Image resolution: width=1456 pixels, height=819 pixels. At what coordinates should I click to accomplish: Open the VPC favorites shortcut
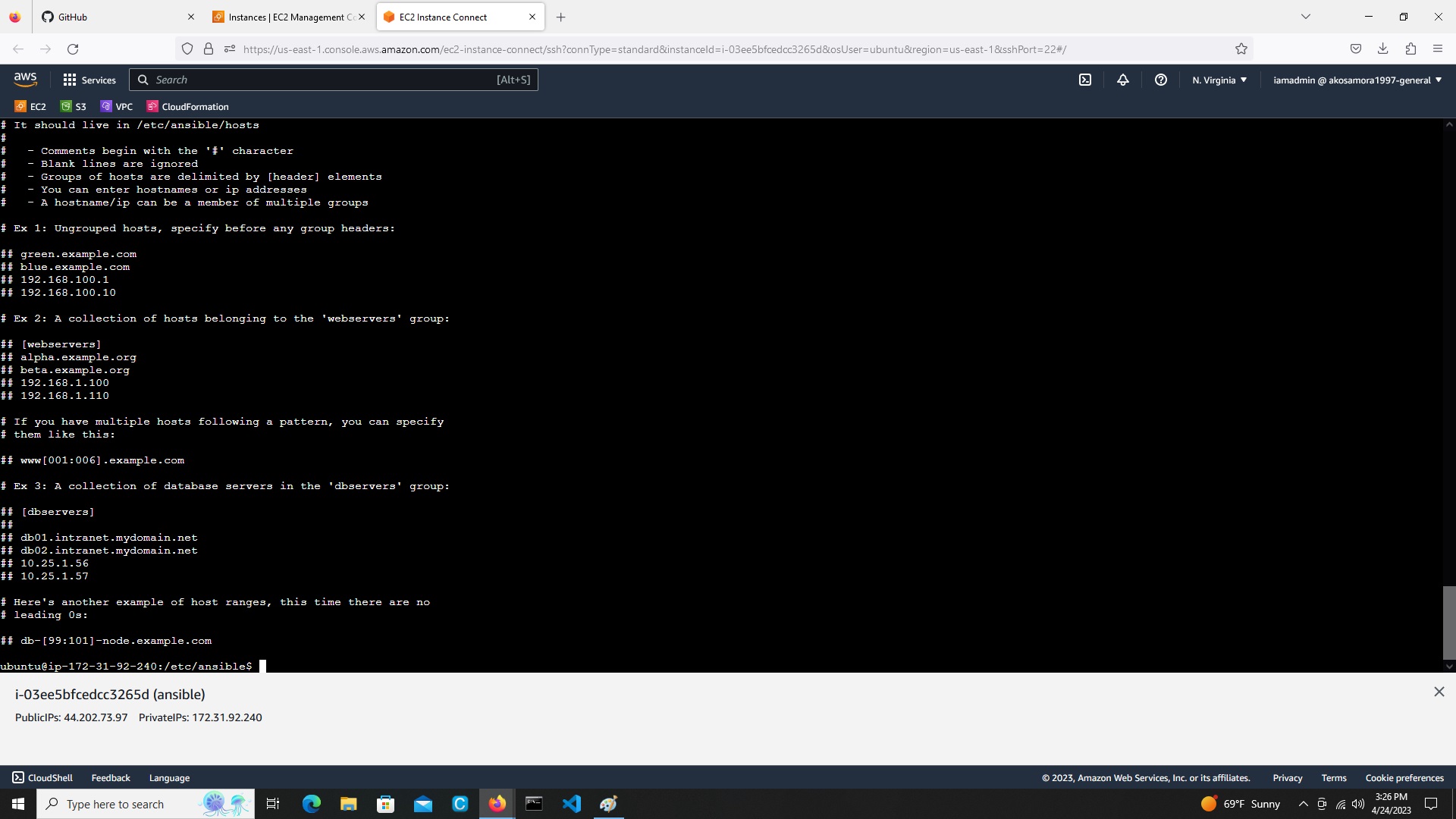117,106
